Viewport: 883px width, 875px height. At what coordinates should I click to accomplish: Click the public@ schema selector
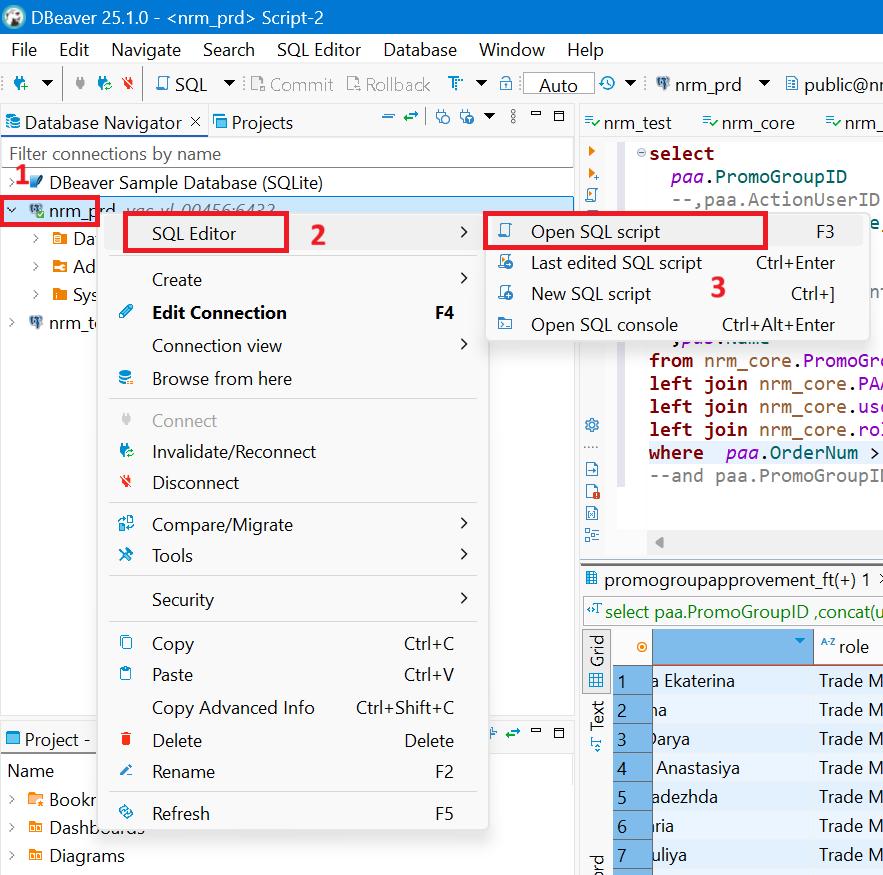coord(834,84)
